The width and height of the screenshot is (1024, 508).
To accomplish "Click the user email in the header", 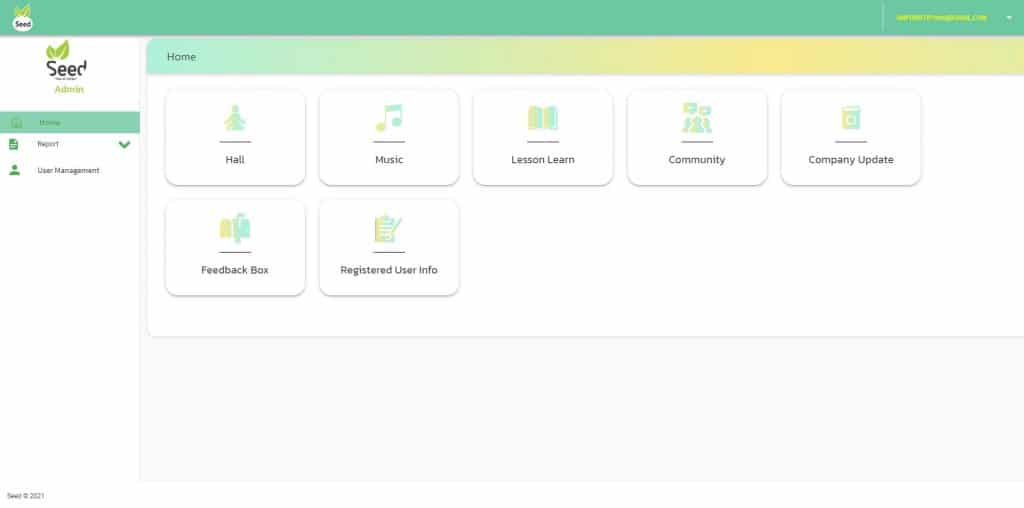I will pyautogui.click(x=941, y=18).
